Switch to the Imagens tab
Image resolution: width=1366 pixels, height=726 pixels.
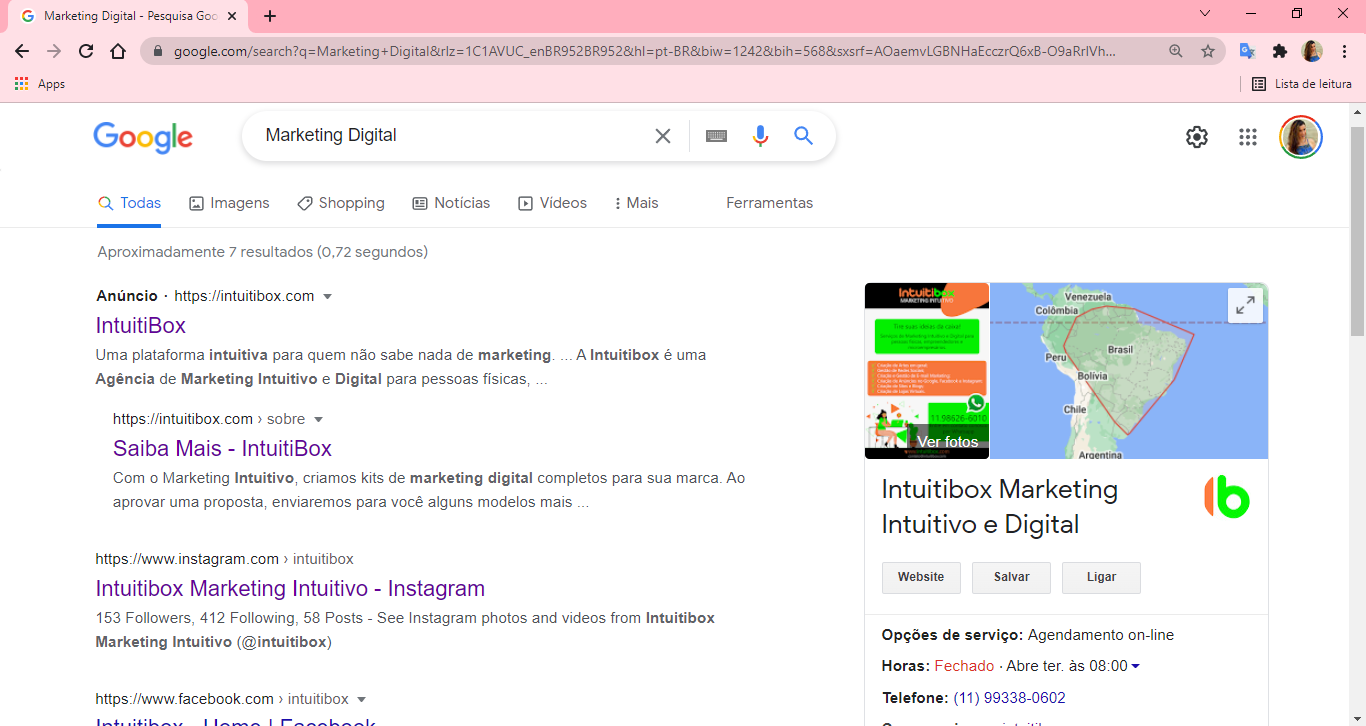[x=229, y=203]
